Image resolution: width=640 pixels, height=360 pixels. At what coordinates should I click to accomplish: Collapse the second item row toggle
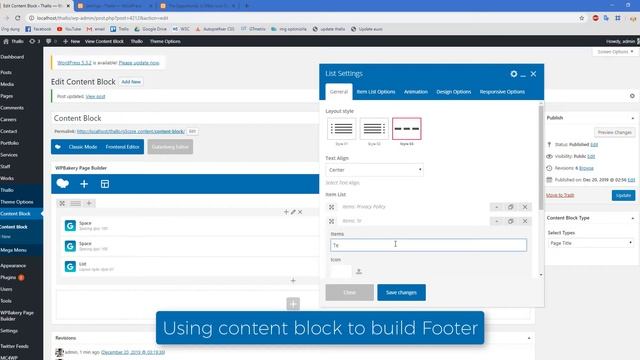(x=496, y=221)
